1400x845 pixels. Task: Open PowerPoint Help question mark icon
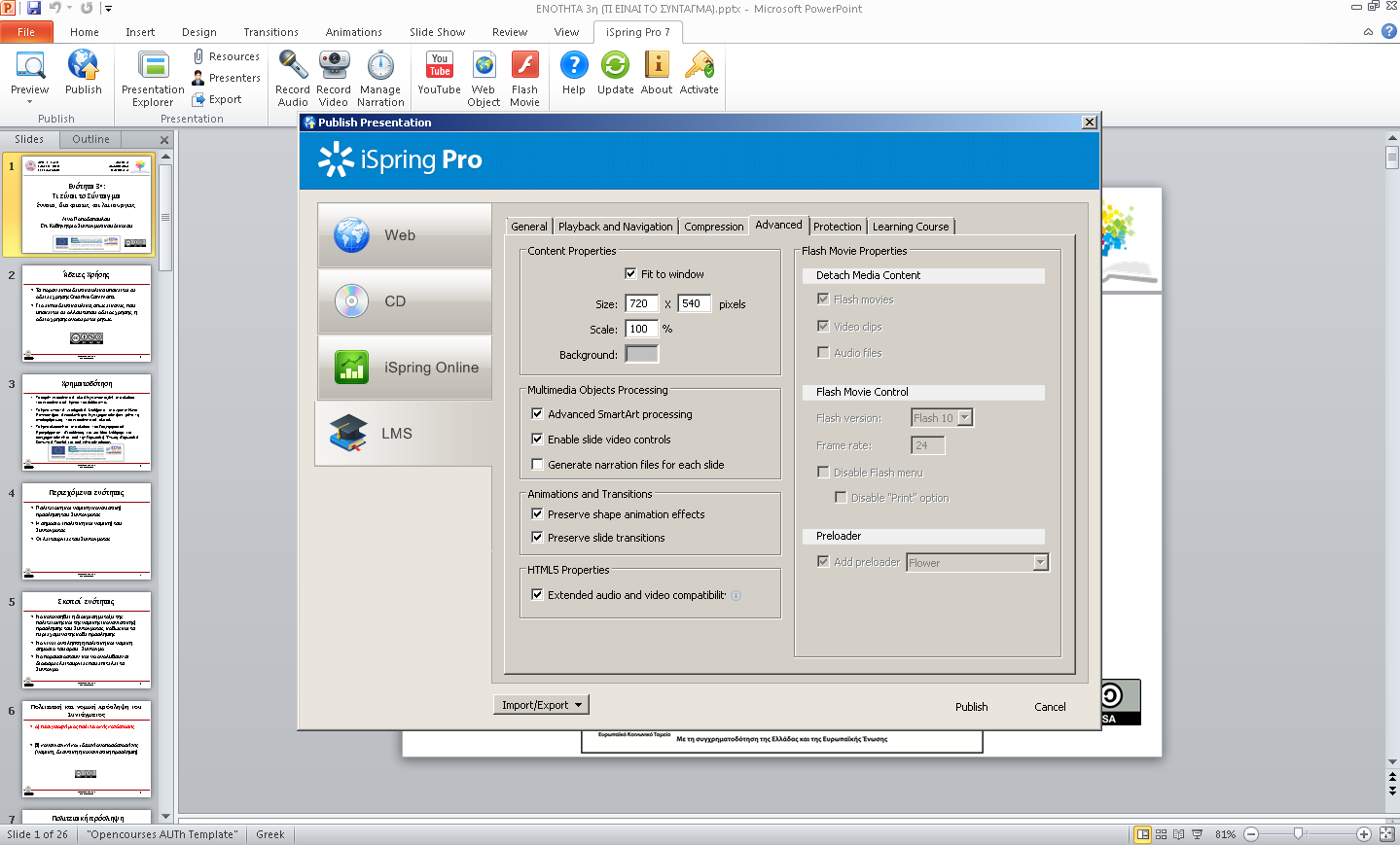coord(1389,32)
